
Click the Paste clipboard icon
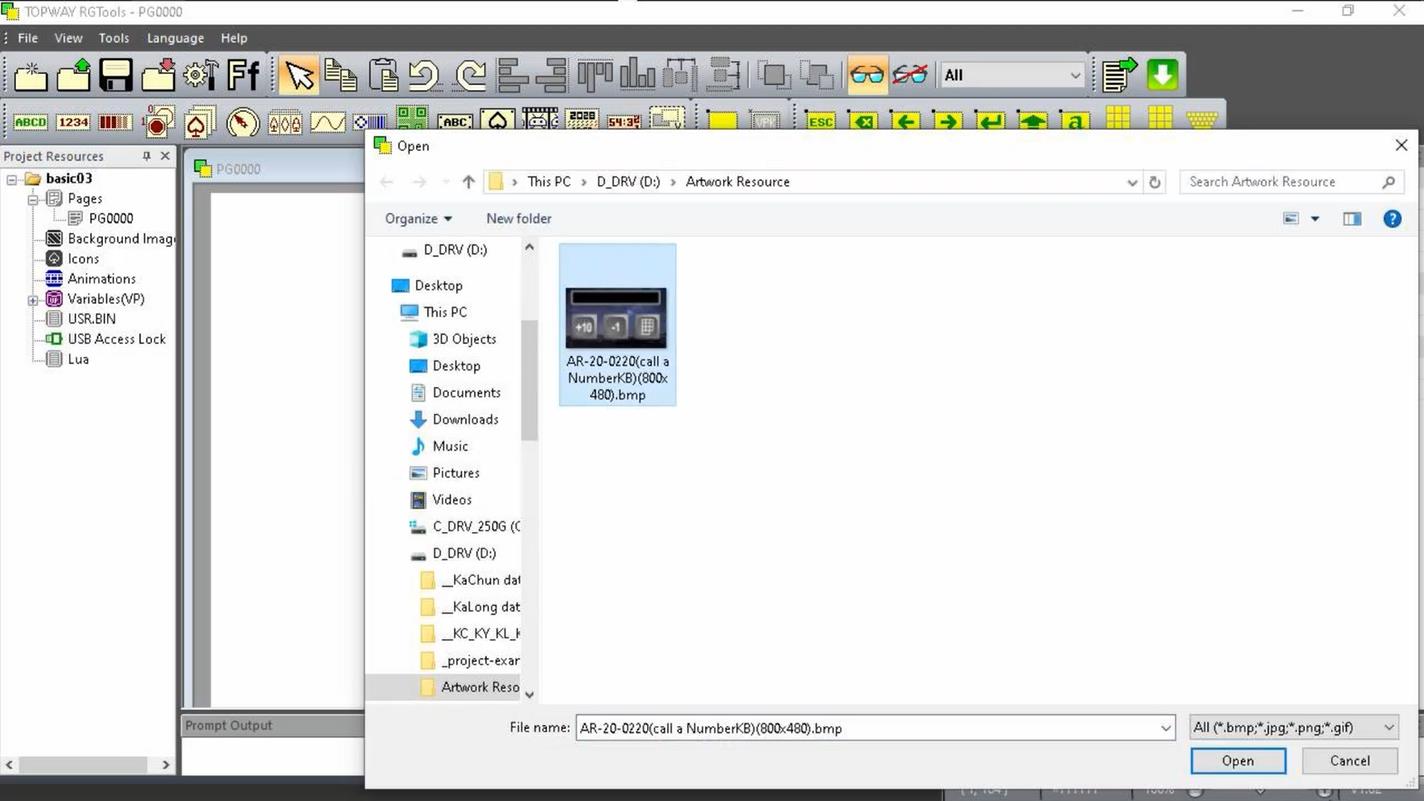384,75
